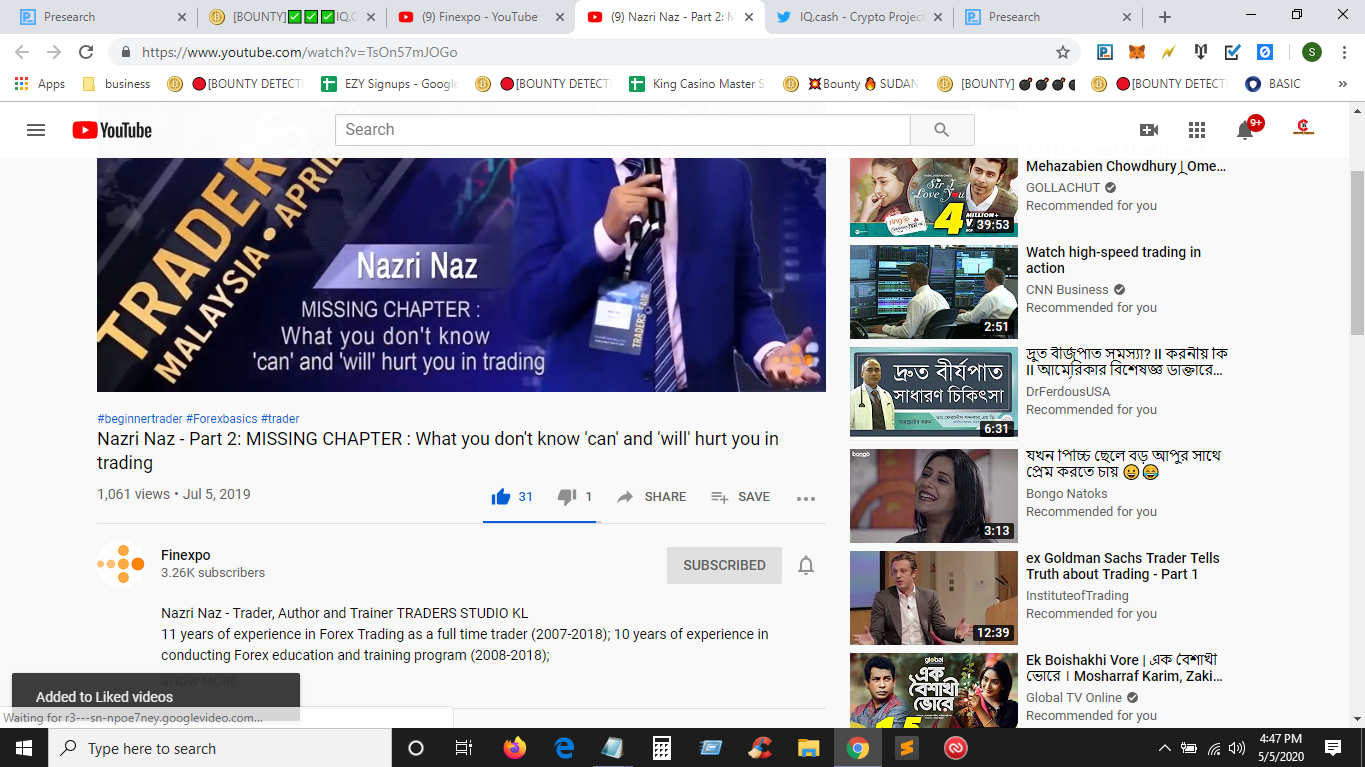
Task: Click the YouTube search magnifier button
Action: point(941,130)
